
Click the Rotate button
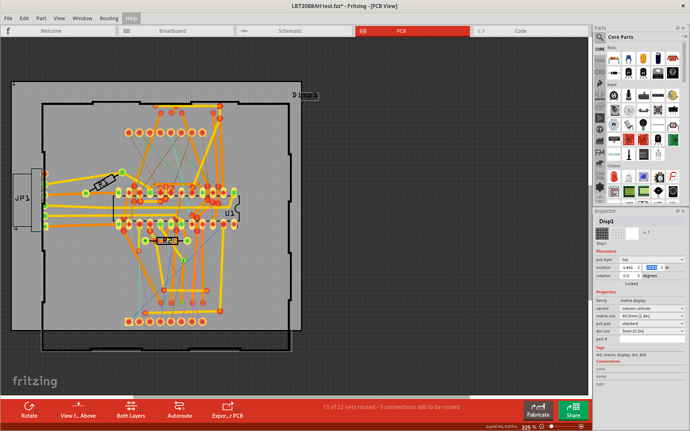(x=29, y=410)
